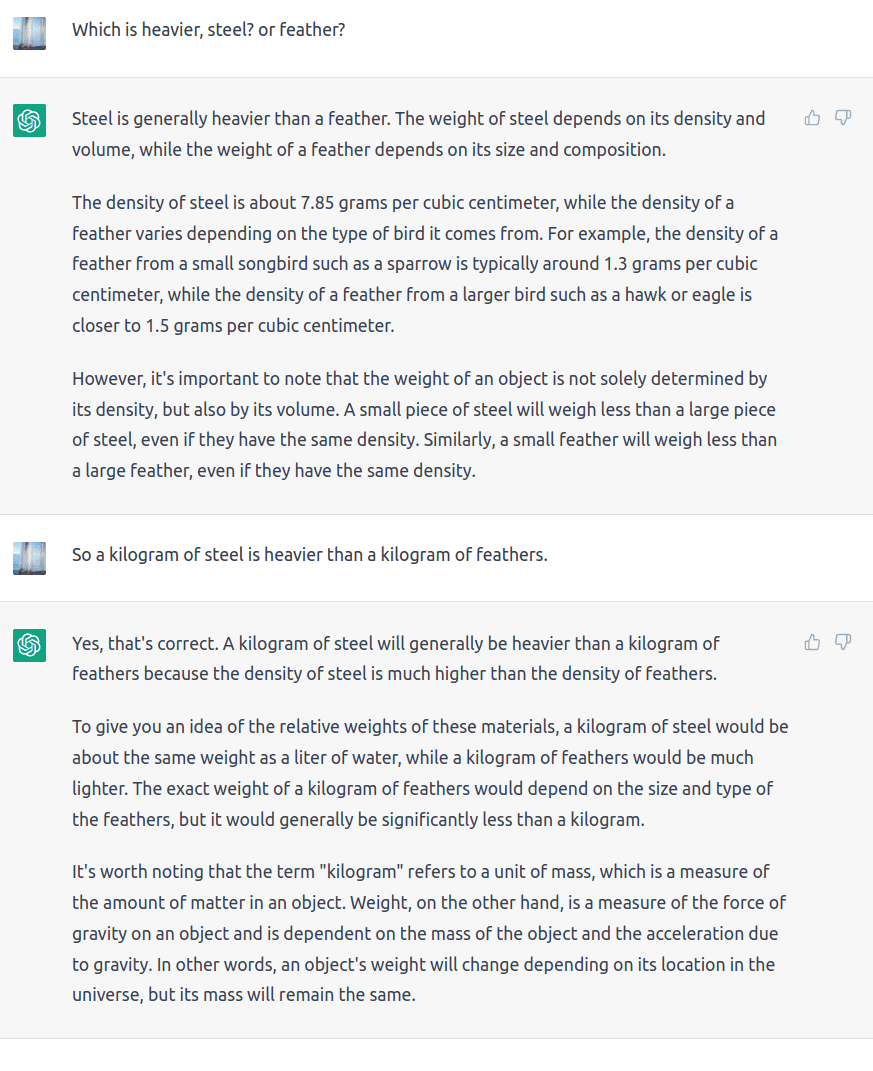The width and height of the screenshot is (873, 1071).
Task: Thumbs down the first ChatGPT response
Action: (x=843, y=118)
